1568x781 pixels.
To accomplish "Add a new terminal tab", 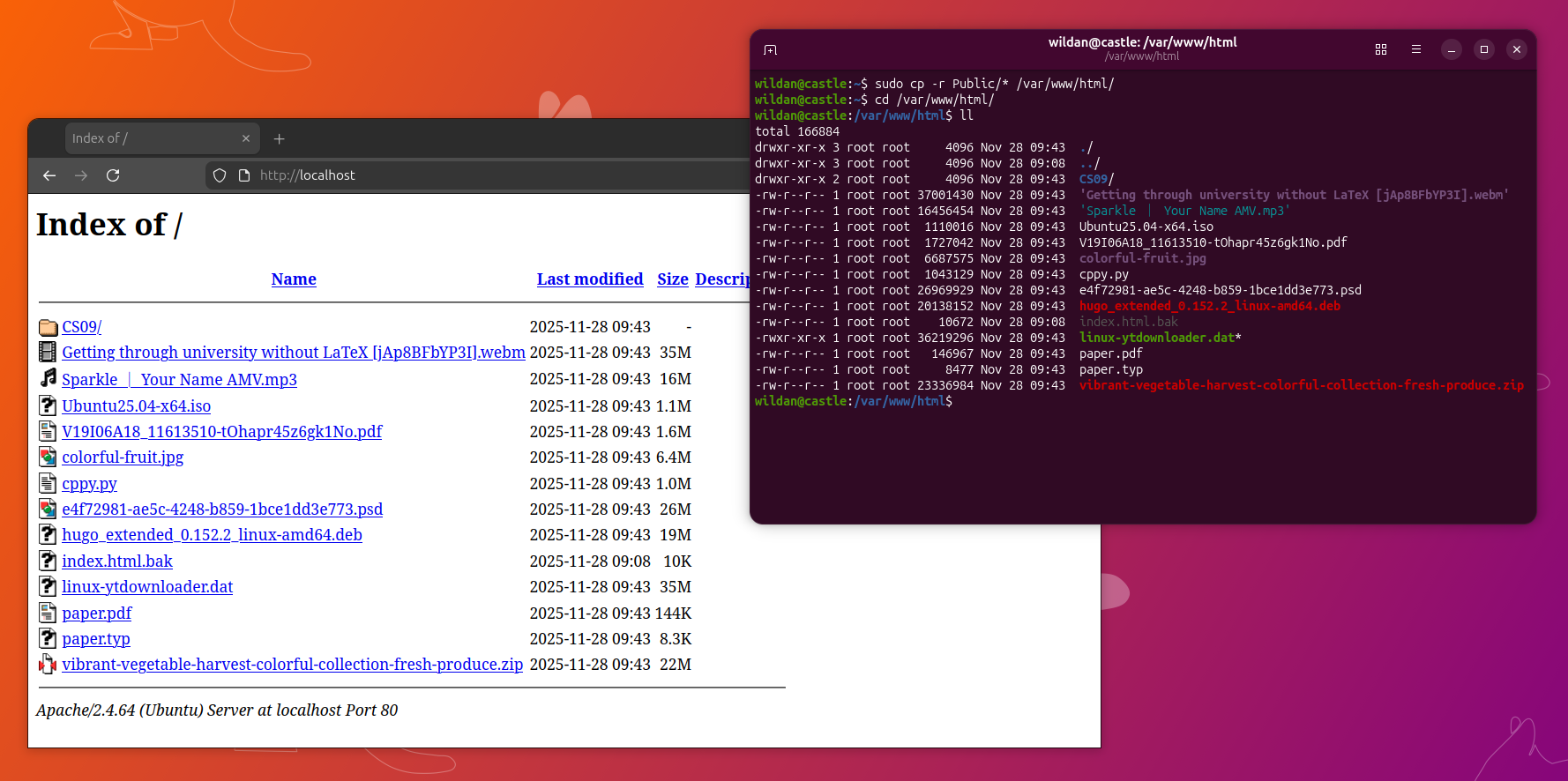I will click(770, 49).
